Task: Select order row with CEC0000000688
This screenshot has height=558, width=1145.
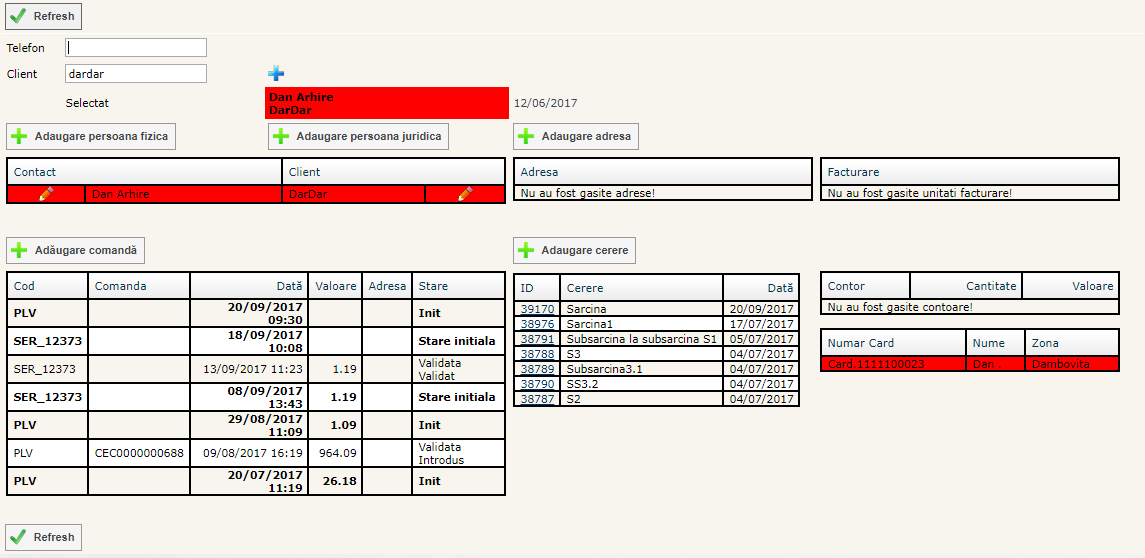Action: point(139,453)
